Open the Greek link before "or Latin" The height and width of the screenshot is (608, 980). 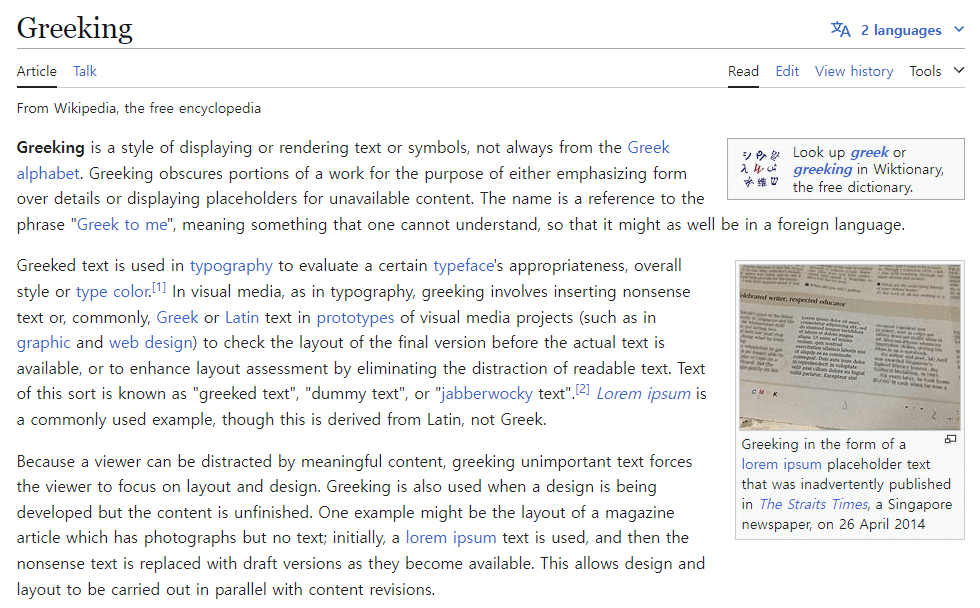click(177, 317)
